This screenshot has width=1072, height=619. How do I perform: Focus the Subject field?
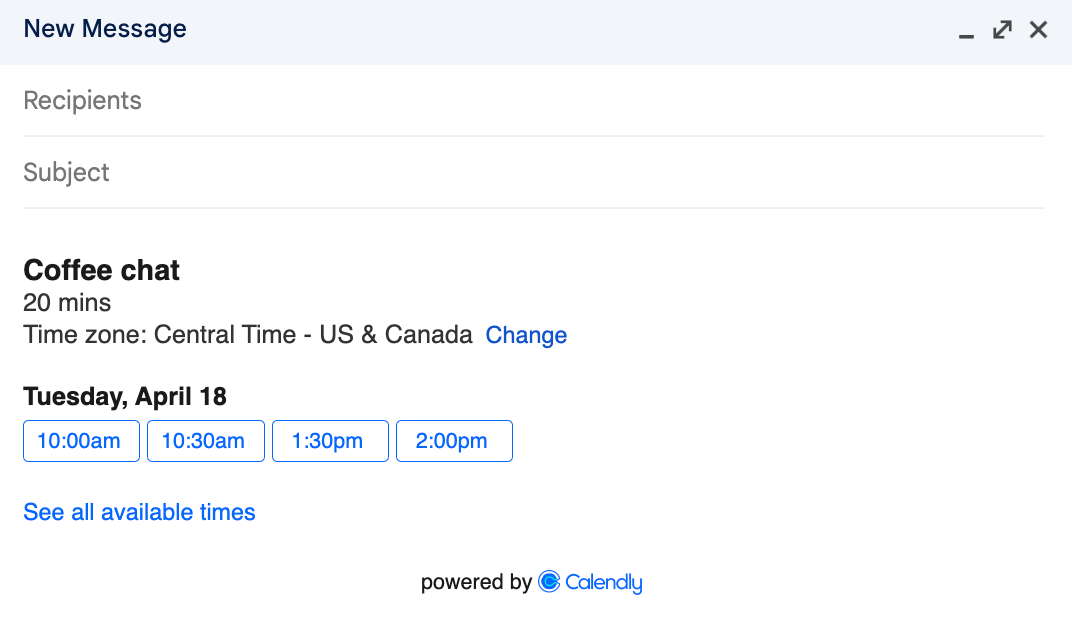pos(534,172)
